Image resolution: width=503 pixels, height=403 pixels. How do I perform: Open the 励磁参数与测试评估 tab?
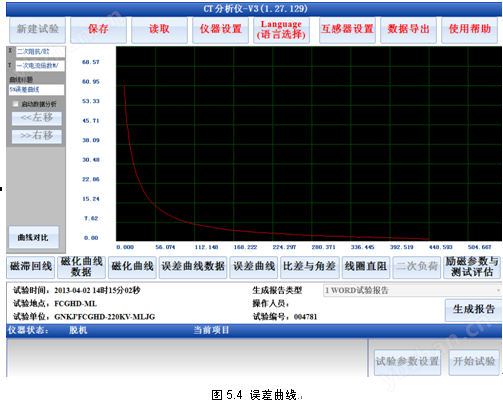click(472, 267)
